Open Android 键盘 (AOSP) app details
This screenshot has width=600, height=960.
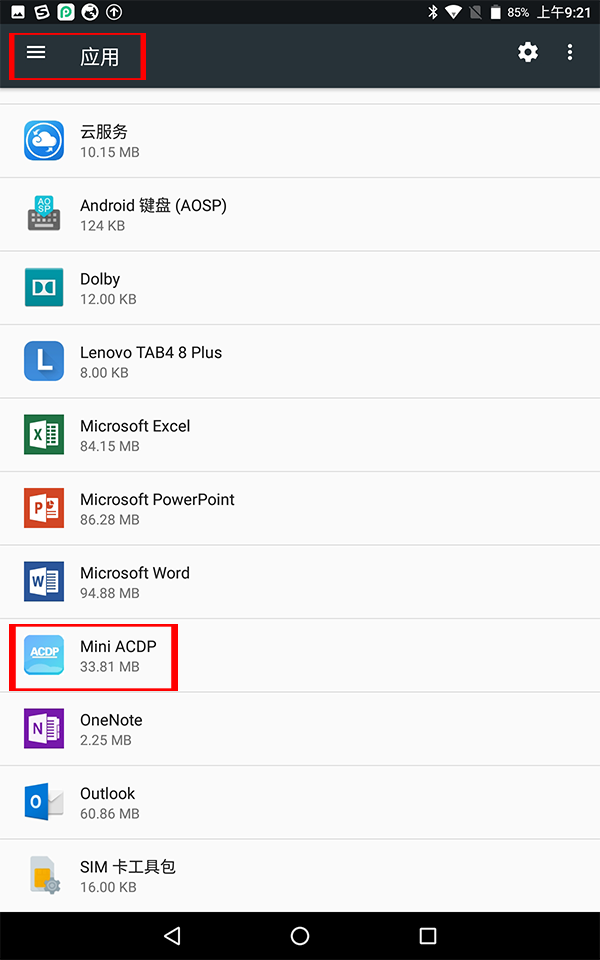pos(300,214)
